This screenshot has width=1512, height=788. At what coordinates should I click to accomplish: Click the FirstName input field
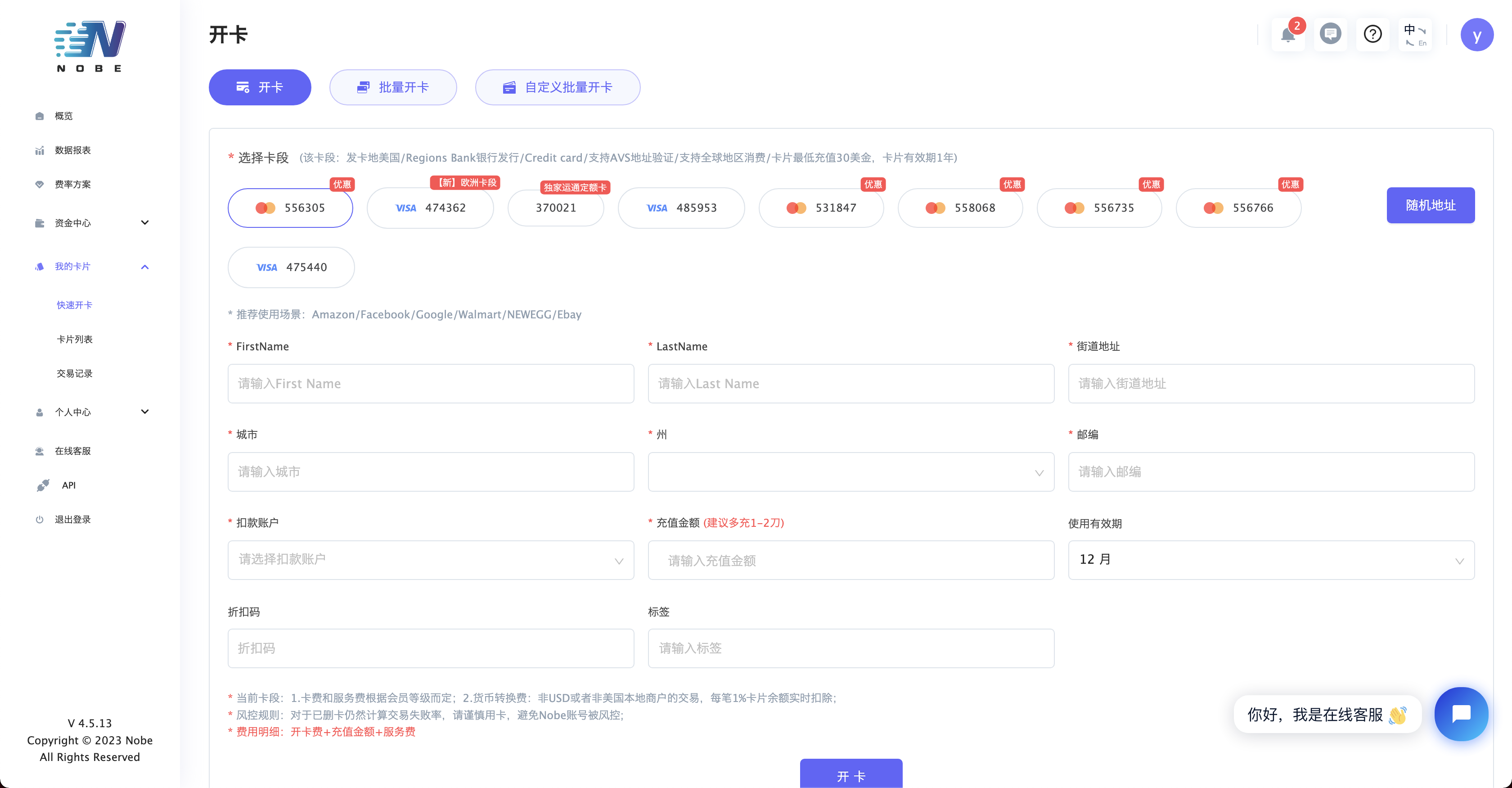430,384
